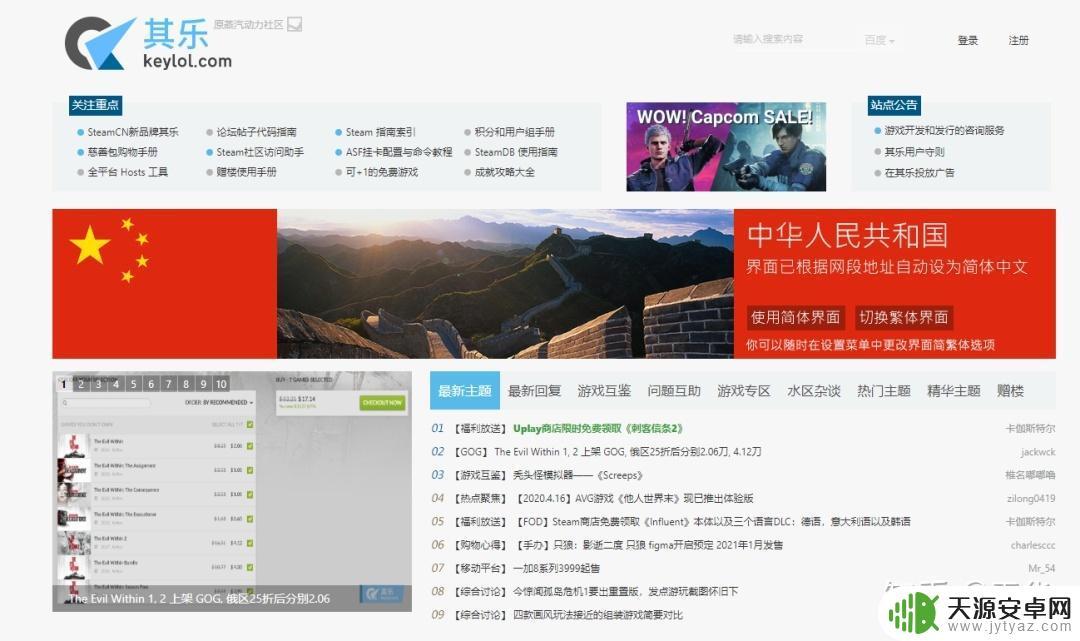Open thread 今惊闻孤岛危机1要出重置版
Viewport: 1080px width, 641px height.
[x=625, y=591]
